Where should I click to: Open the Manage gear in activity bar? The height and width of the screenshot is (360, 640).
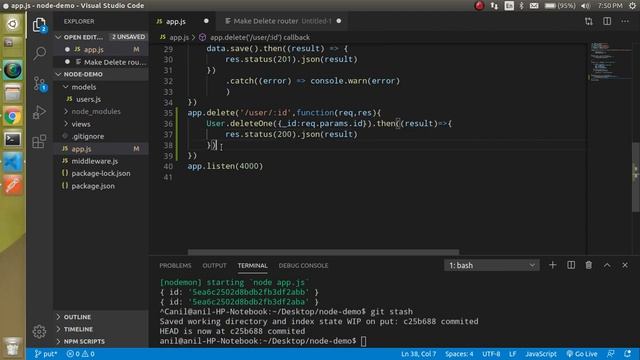39,331
